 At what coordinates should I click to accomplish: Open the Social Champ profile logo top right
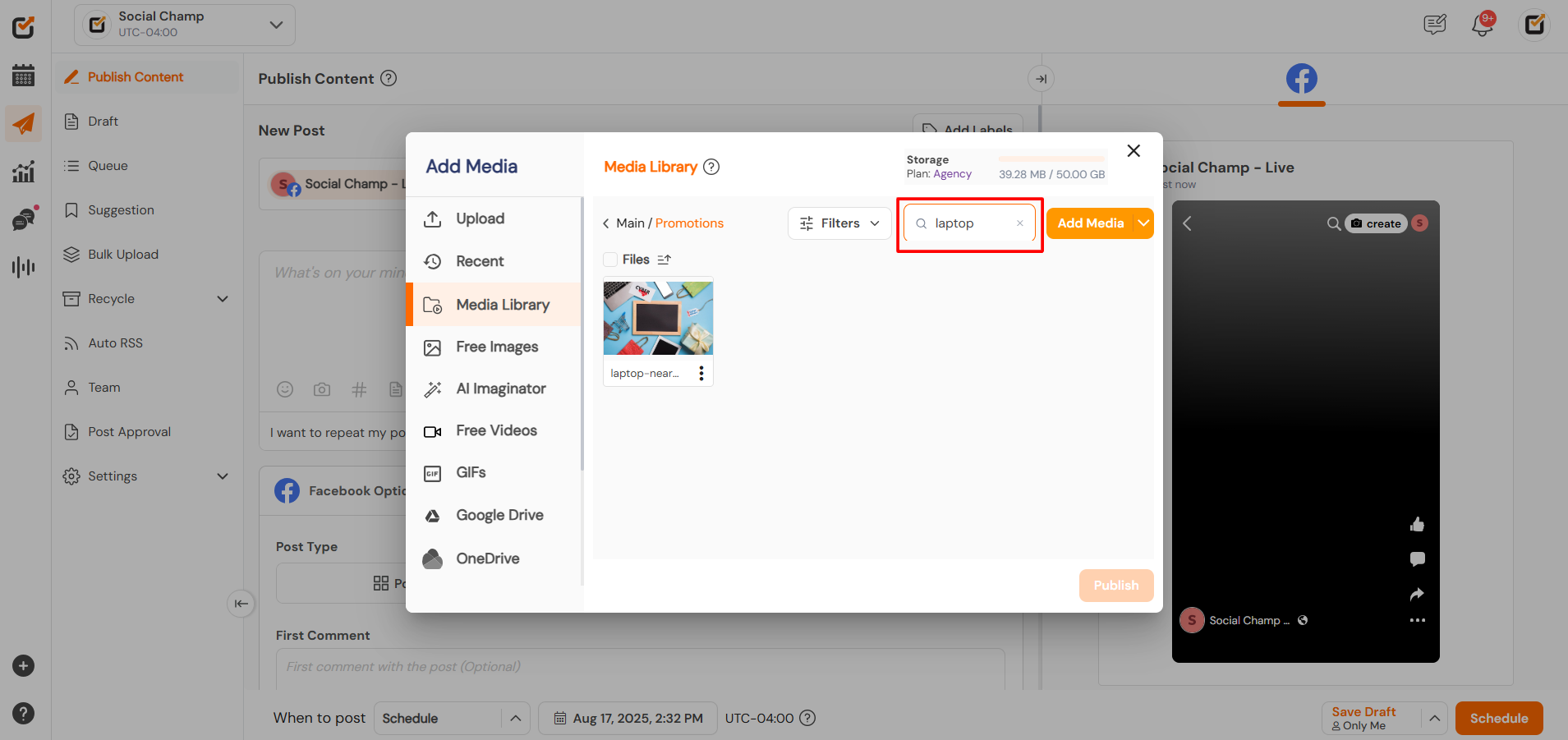click(x=1534, y=25)
